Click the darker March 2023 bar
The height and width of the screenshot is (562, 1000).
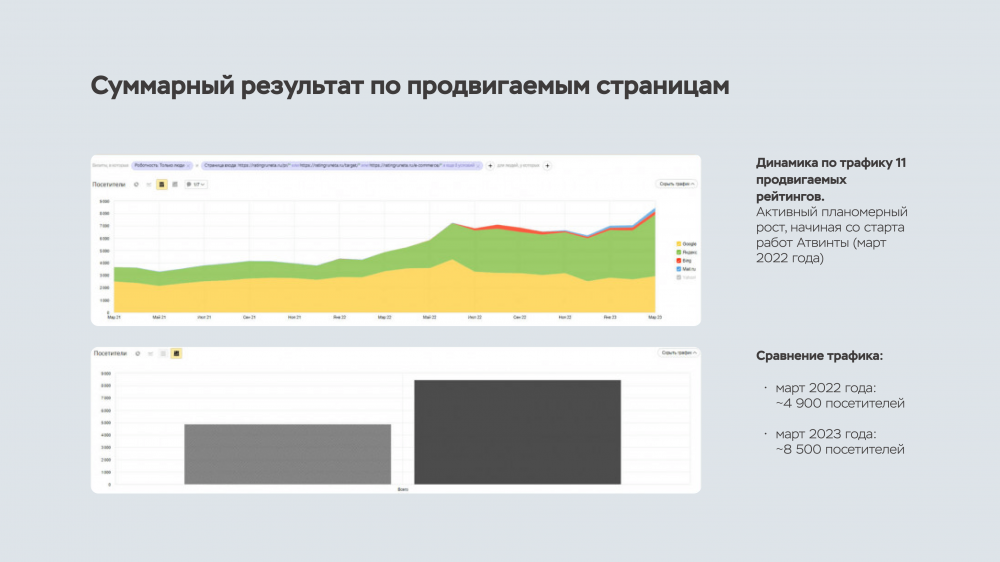[x=517, y=432]
